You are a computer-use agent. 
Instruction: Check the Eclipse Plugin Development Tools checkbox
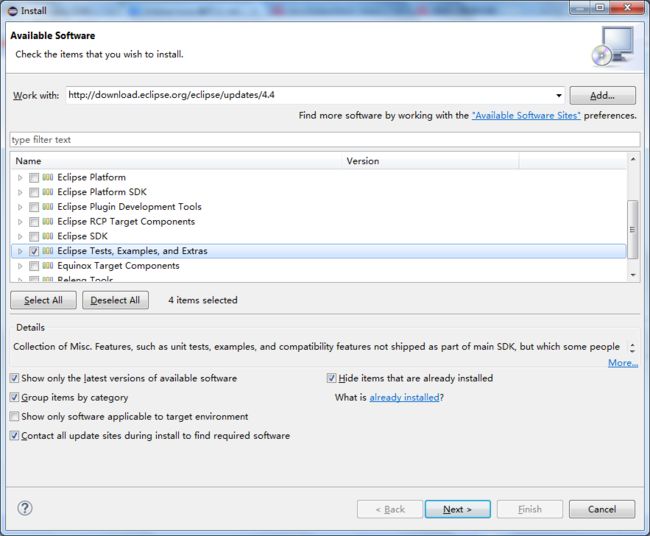34,207
